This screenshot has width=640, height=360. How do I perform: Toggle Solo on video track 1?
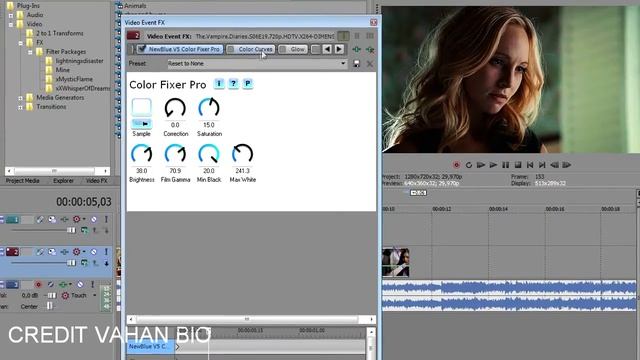106,220
